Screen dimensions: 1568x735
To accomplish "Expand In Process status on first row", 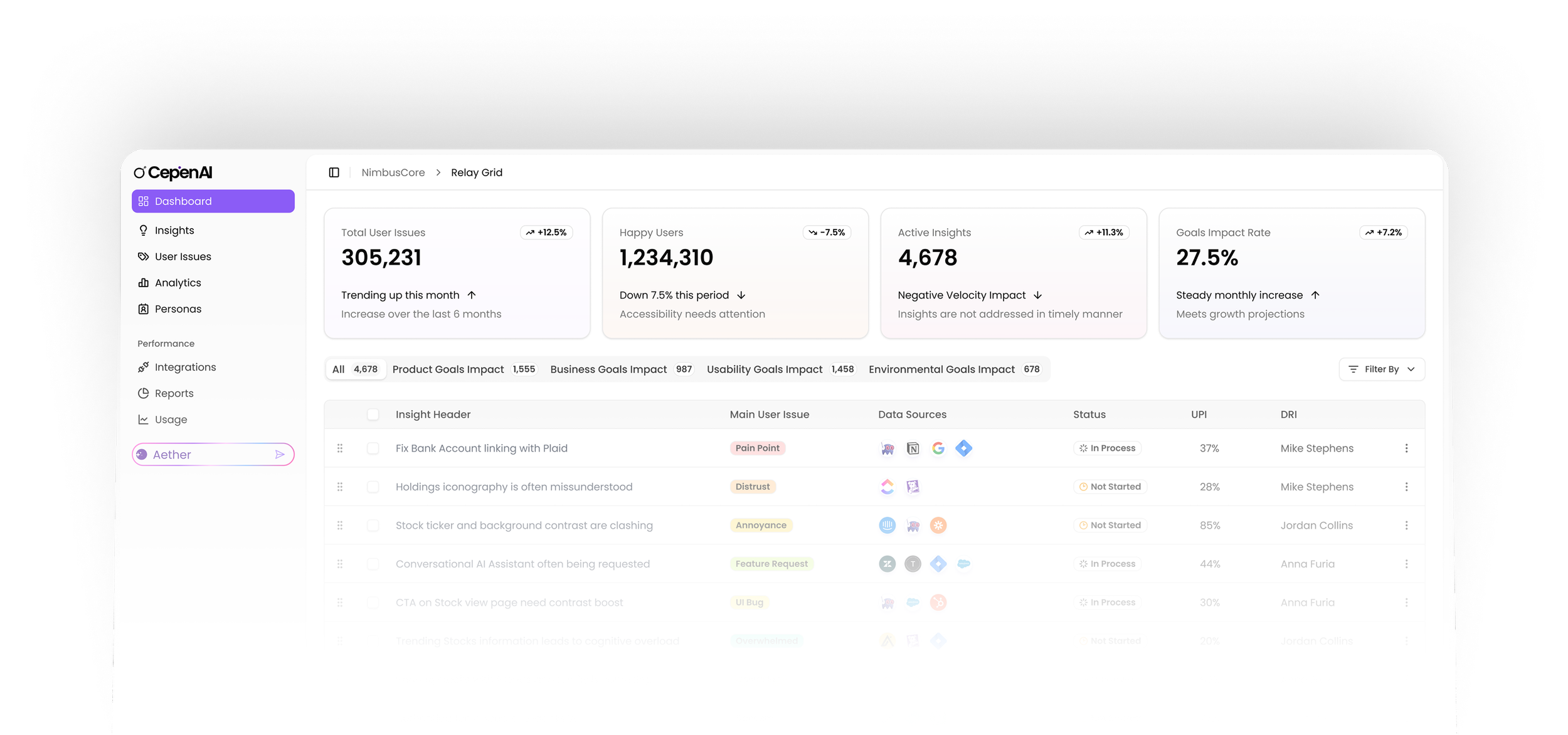I will 1107,448.
